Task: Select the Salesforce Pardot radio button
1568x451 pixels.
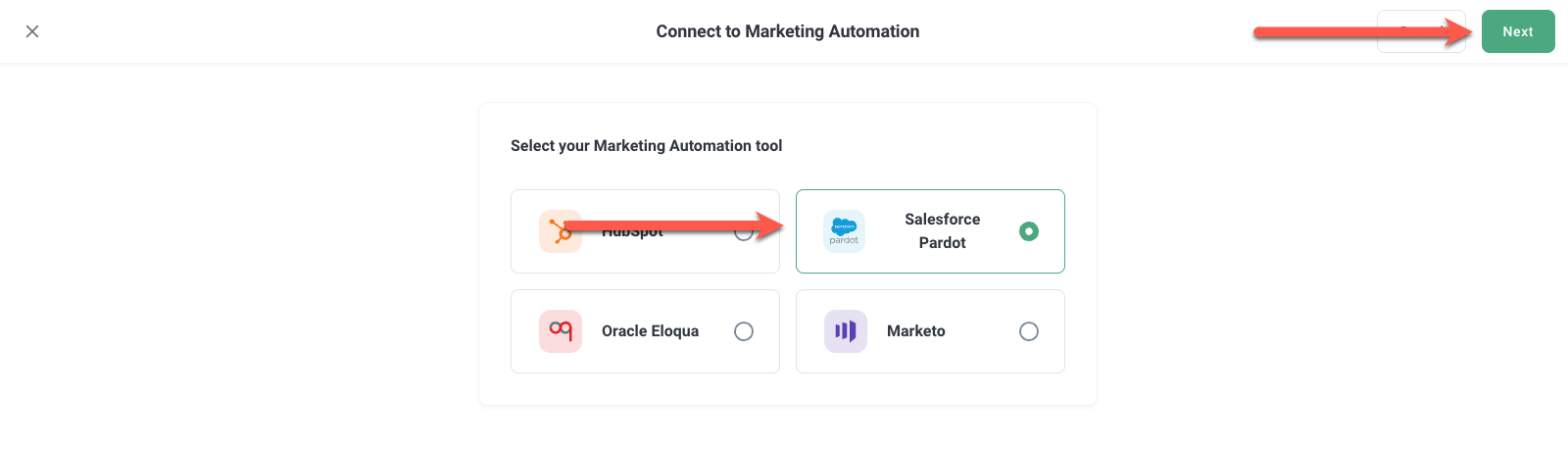Action: (x=1028, y=231)
